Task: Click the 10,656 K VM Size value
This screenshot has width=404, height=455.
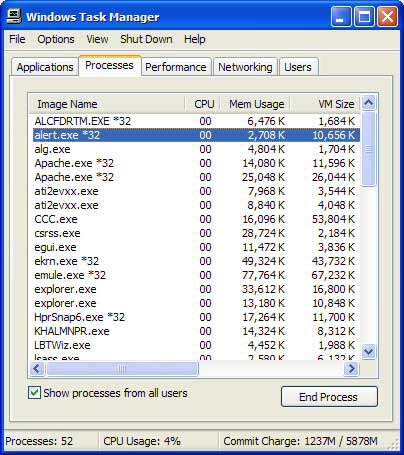Action: pyautogui.click(x=333, y=135)
